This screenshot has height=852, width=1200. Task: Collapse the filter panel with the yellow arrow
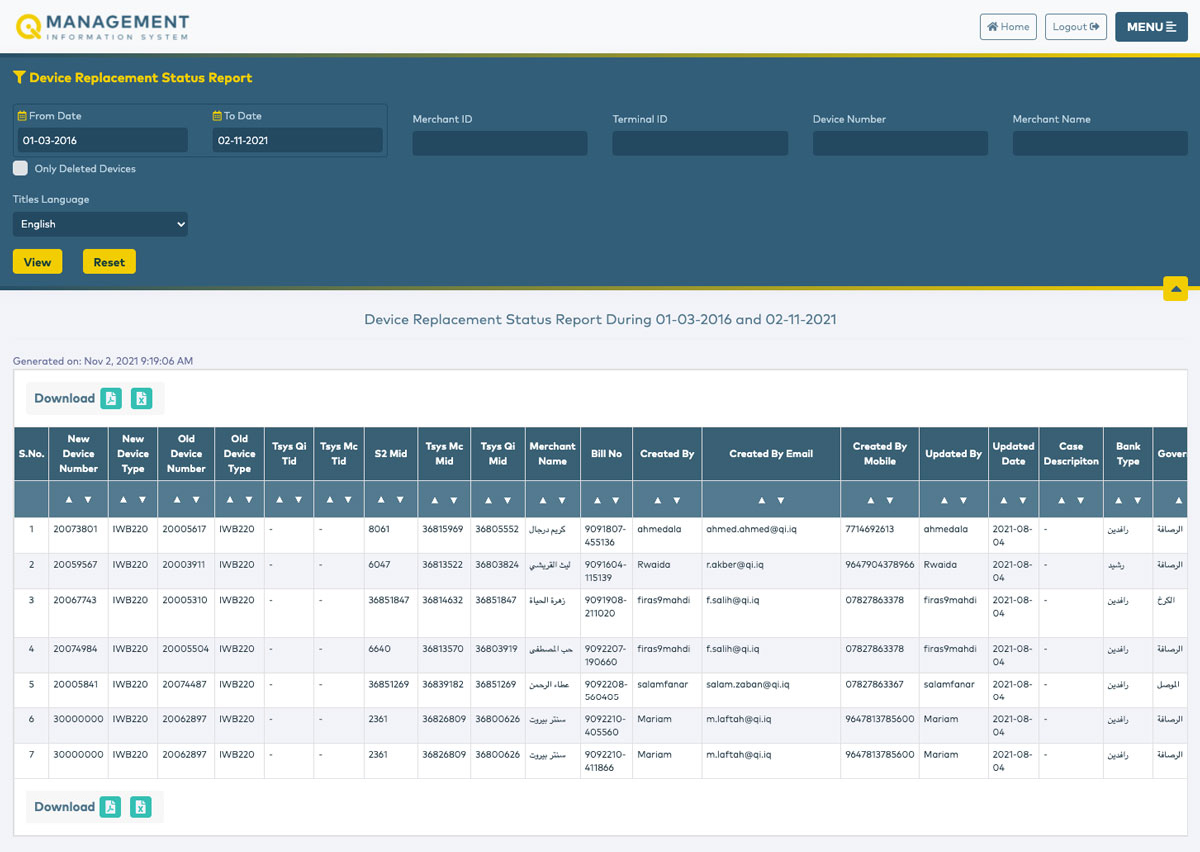(x=1176, y=288)
